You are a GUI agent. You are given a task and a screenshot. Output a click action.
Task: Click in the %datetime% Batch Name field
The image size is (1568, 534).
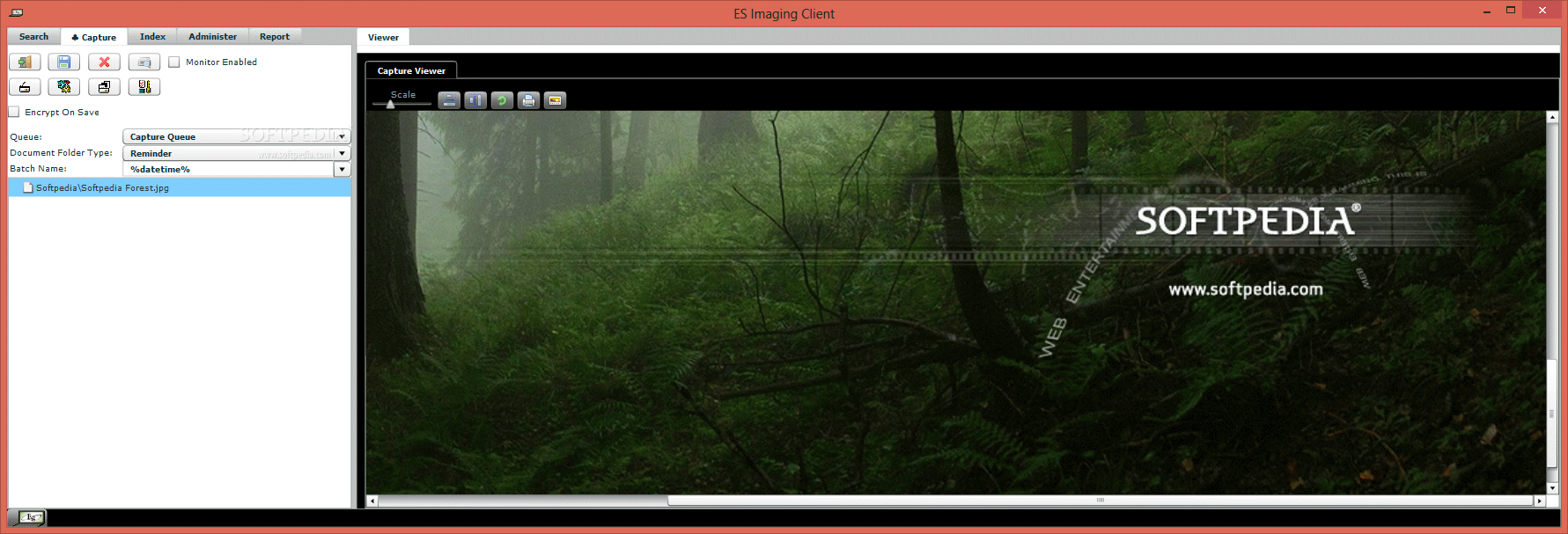click(229, 169)
